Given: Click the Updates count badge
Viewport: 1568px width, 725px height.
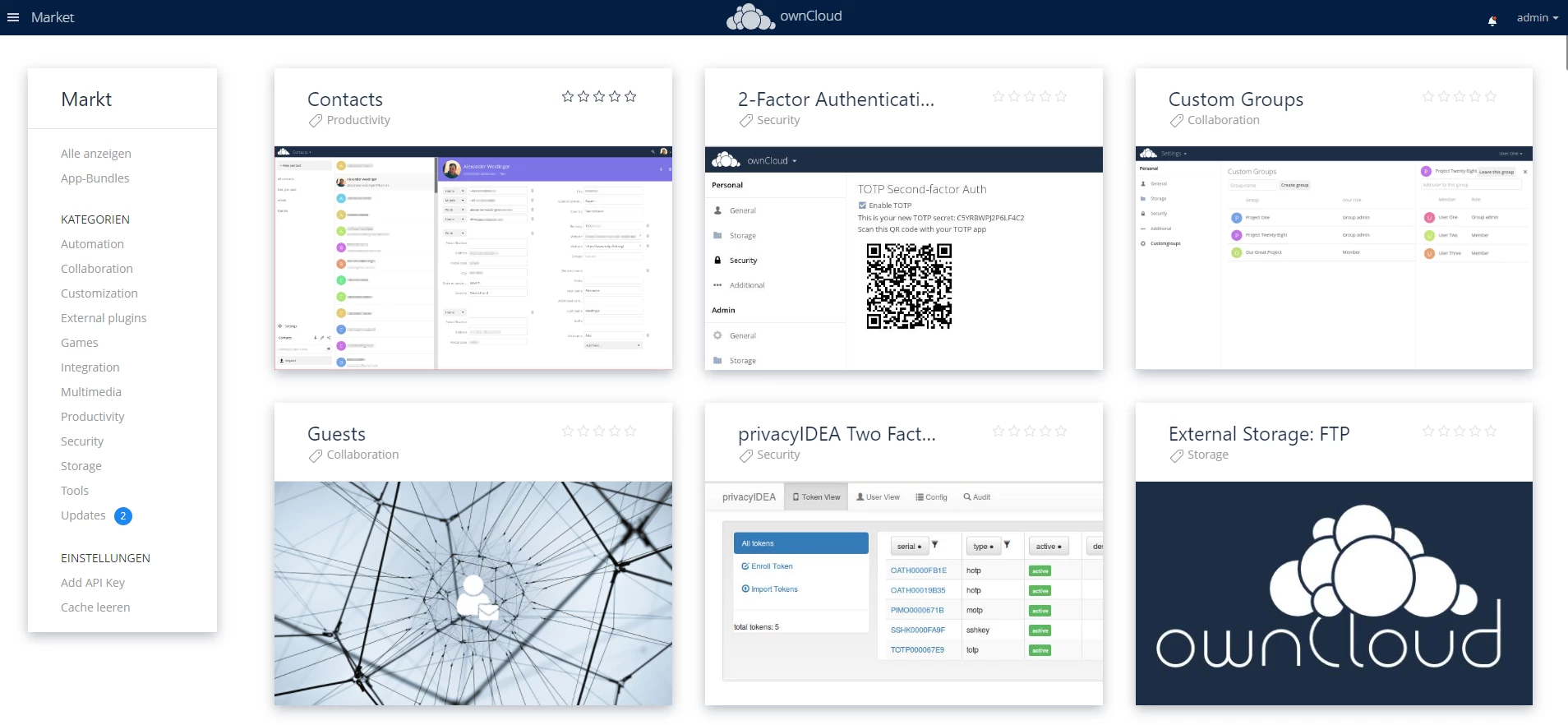Looking at the screenshot, I should [x=123, y=516].
